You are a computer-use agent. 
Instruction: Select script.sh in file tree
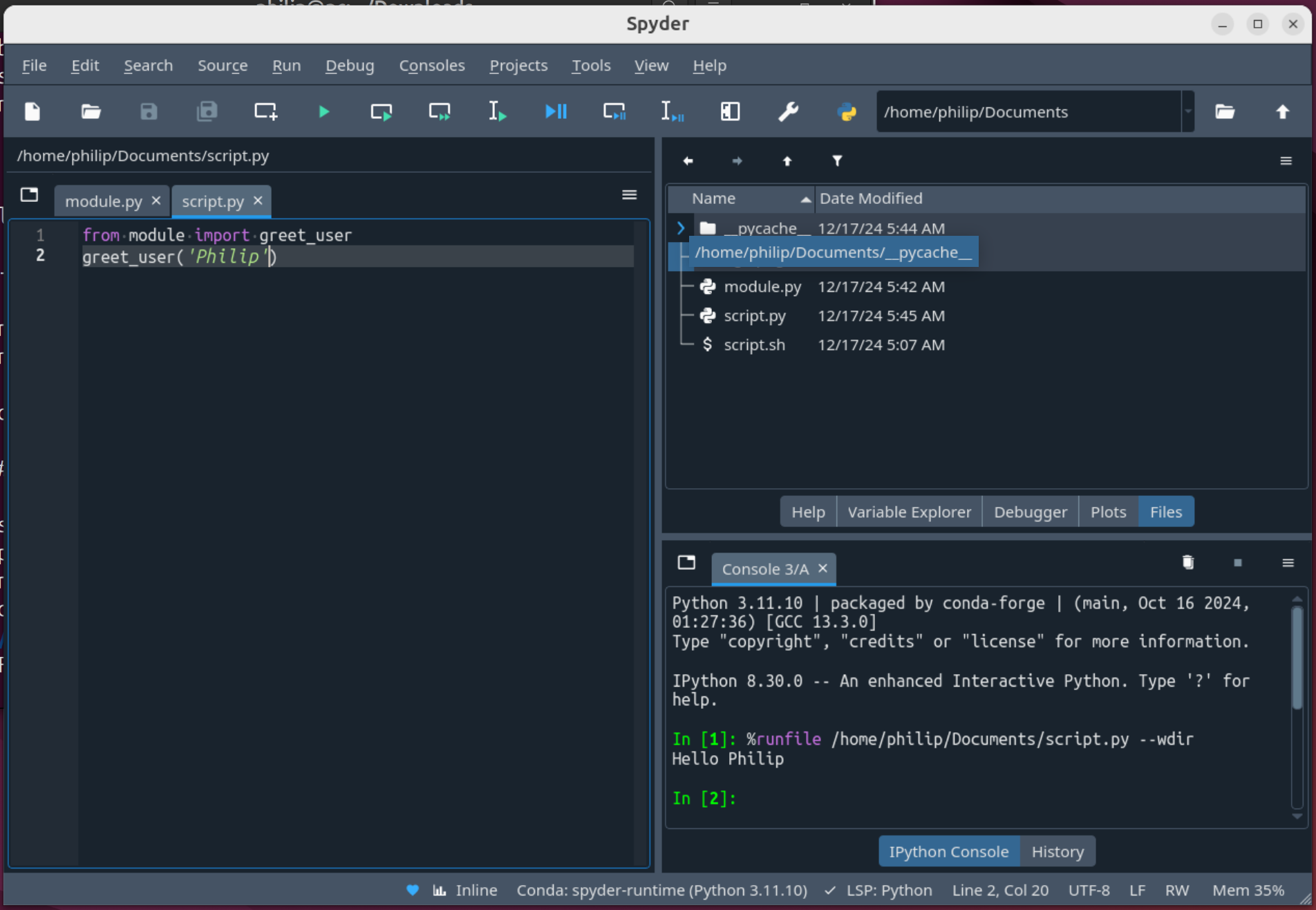[754, 344]
